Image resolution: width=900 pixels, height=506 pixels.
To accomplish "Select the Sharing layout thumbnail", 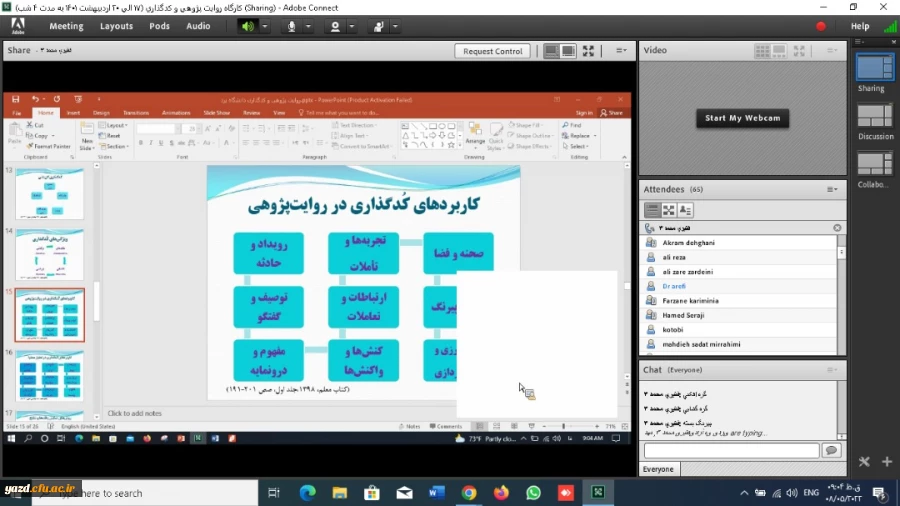I will click(x=874, y=68).
